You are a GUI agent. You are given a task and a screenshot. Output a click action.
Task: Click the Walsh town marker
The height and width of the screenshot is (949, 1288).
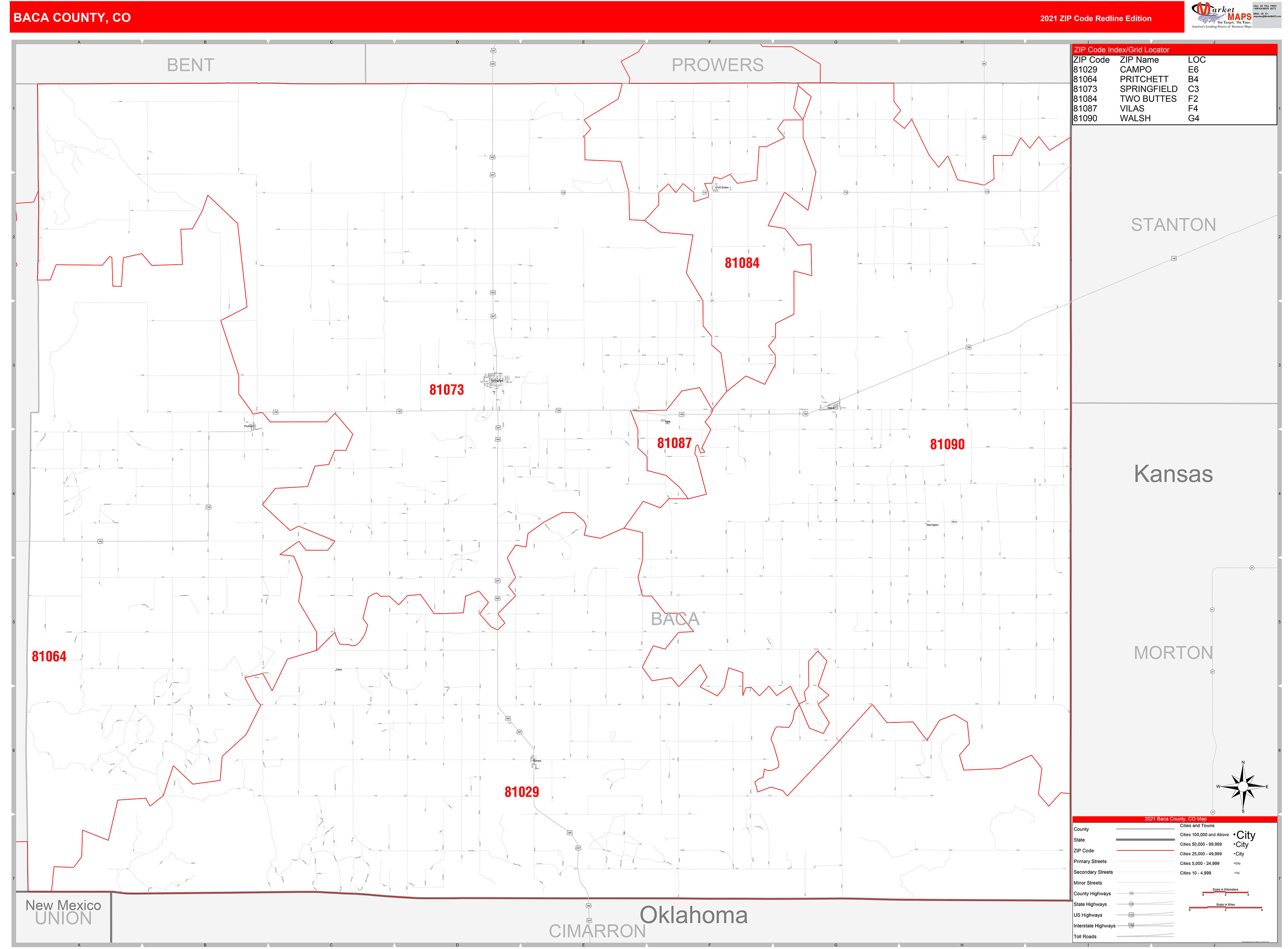coord(832,408)
